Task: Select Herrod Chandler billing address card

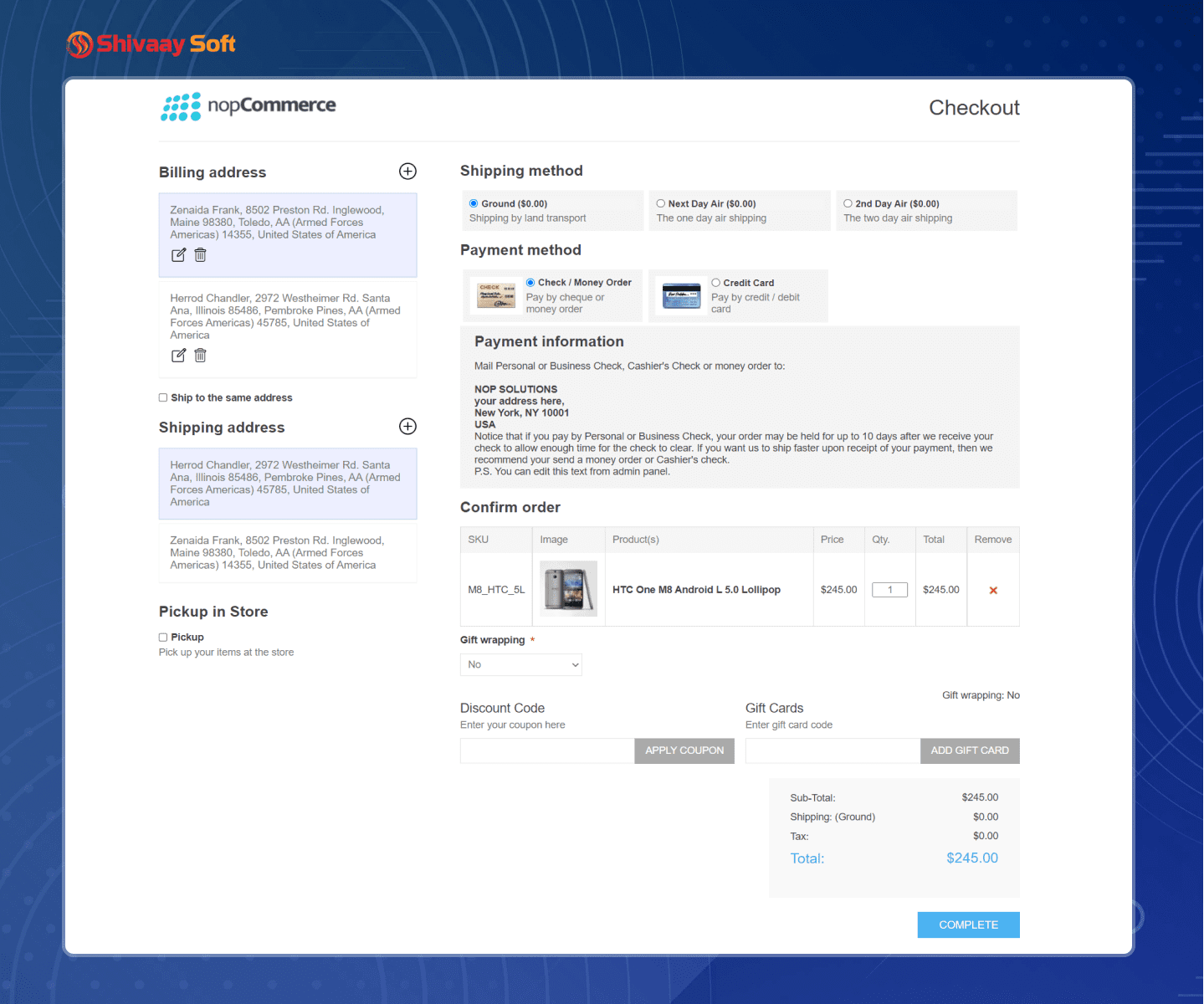Action: click(x=288, y=330)
